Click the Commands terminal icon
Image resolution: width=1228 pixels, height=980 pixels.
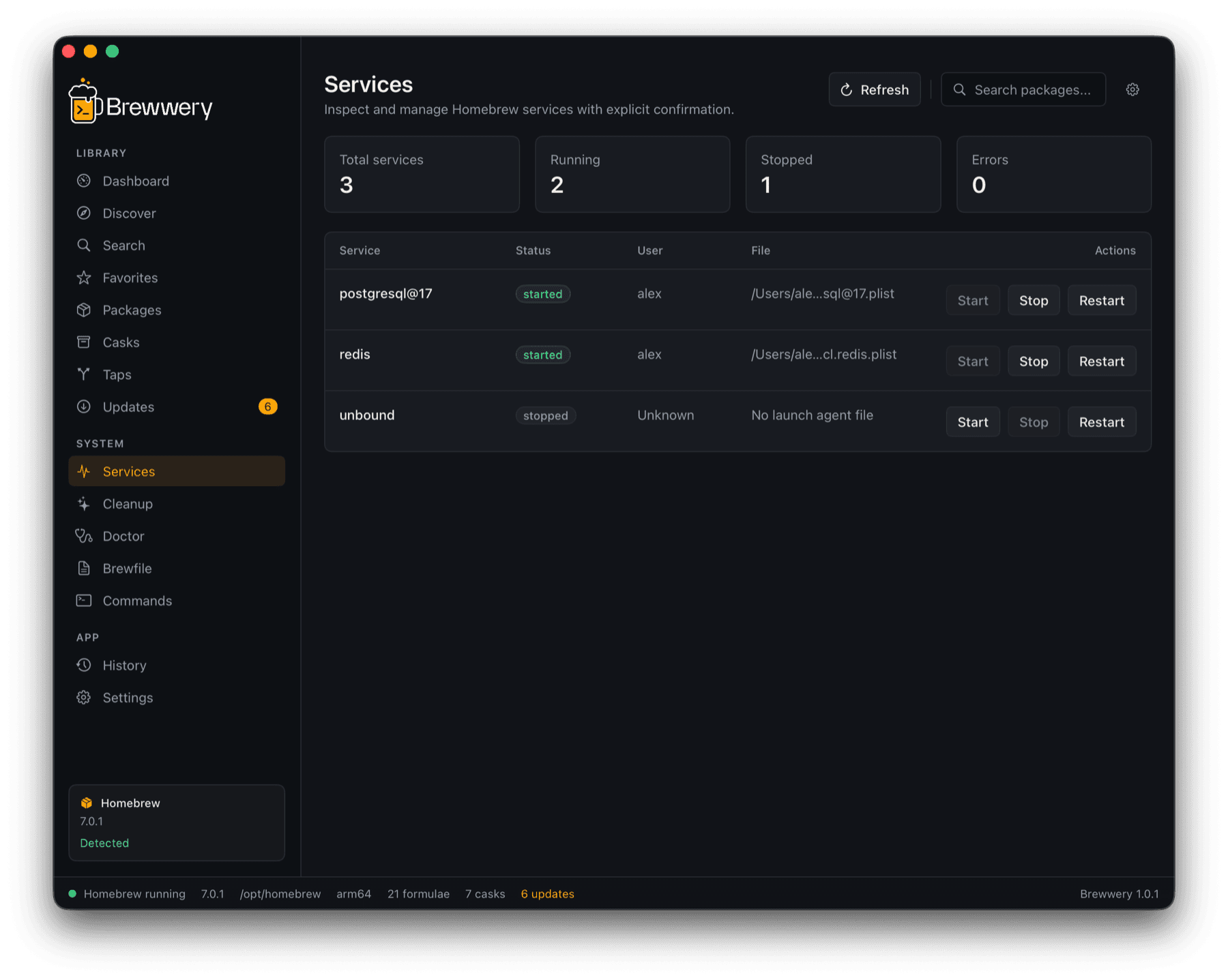point(84,600)
